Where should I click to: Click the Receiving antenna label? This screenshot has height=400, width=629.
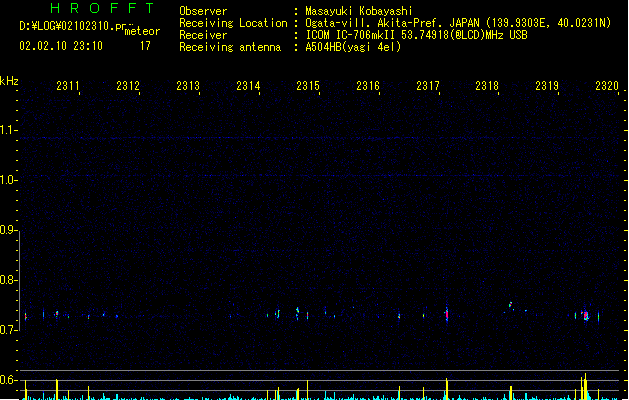[x=230, y=47]
